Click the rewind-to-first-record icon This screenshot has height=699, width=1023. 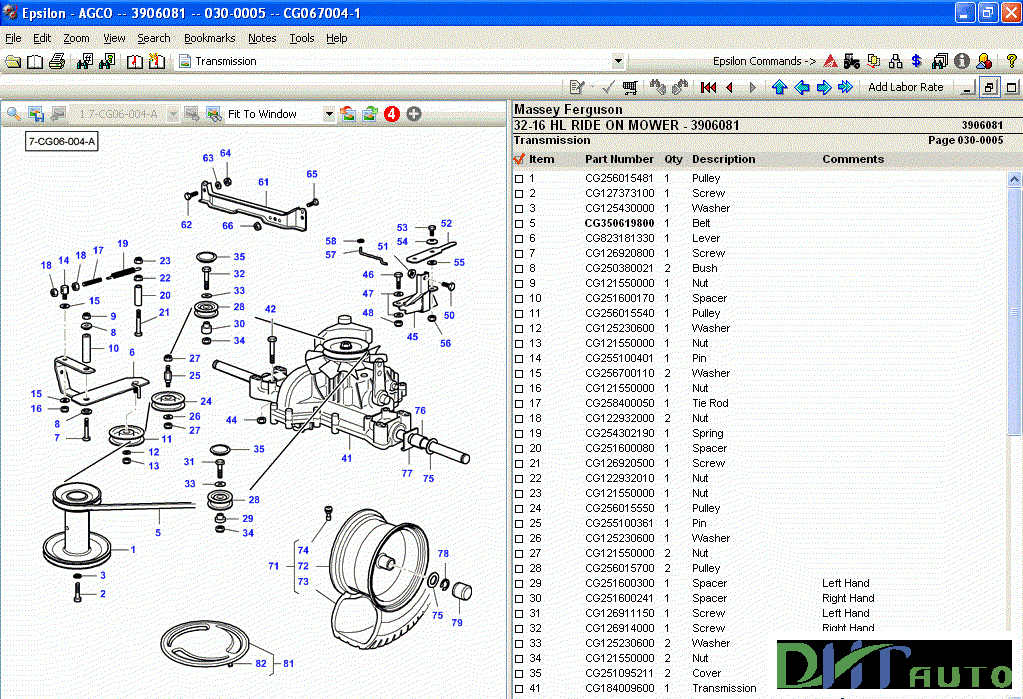(708, 86)
